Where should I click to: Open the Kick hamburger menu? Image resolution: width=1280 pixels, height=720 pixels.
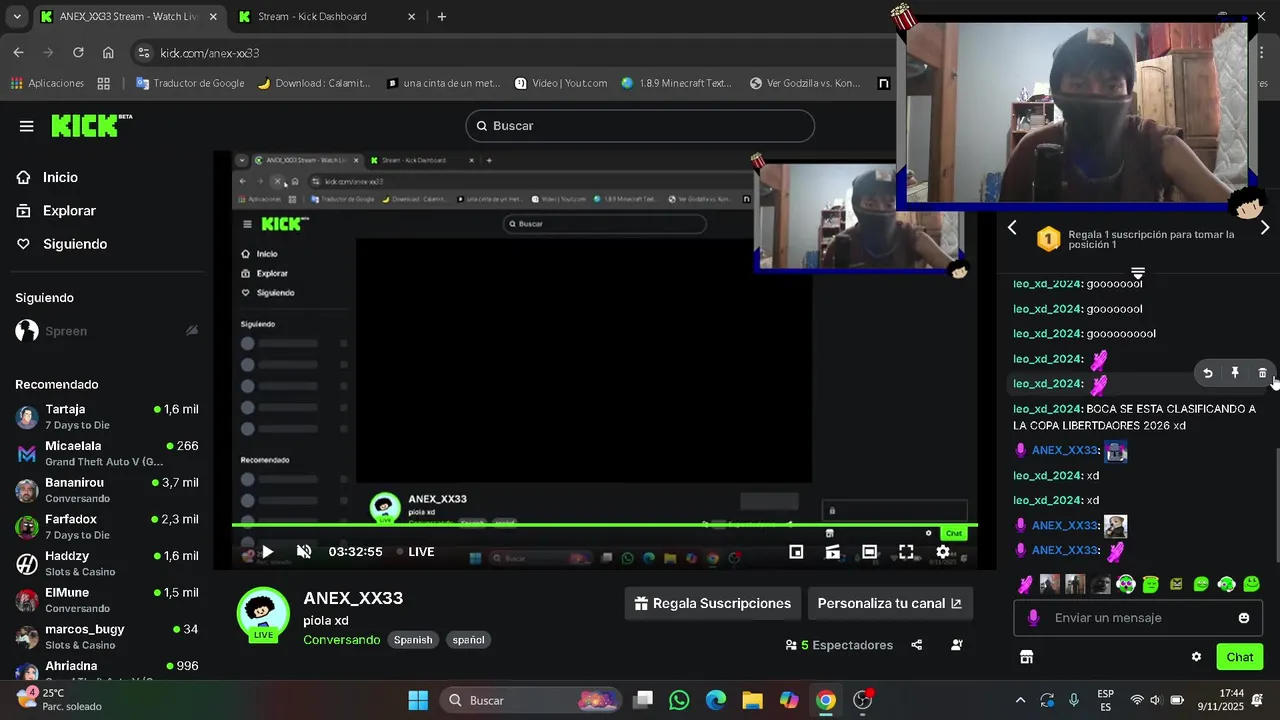tap(27, 126)
